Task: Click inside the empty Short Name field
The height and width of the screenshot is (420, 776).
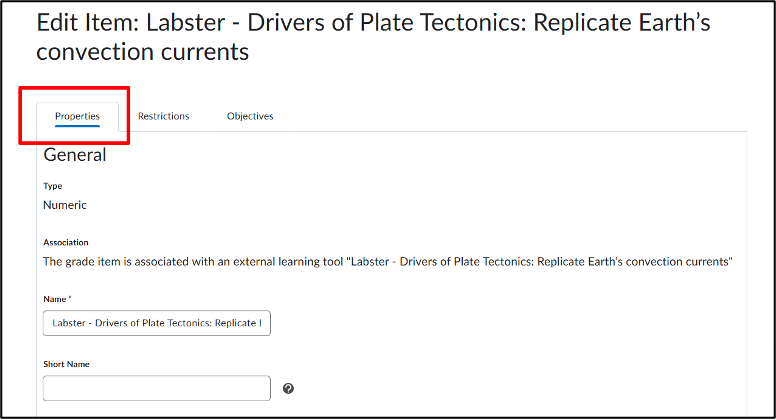Action: pyautogui.click(x=157, y=388)
